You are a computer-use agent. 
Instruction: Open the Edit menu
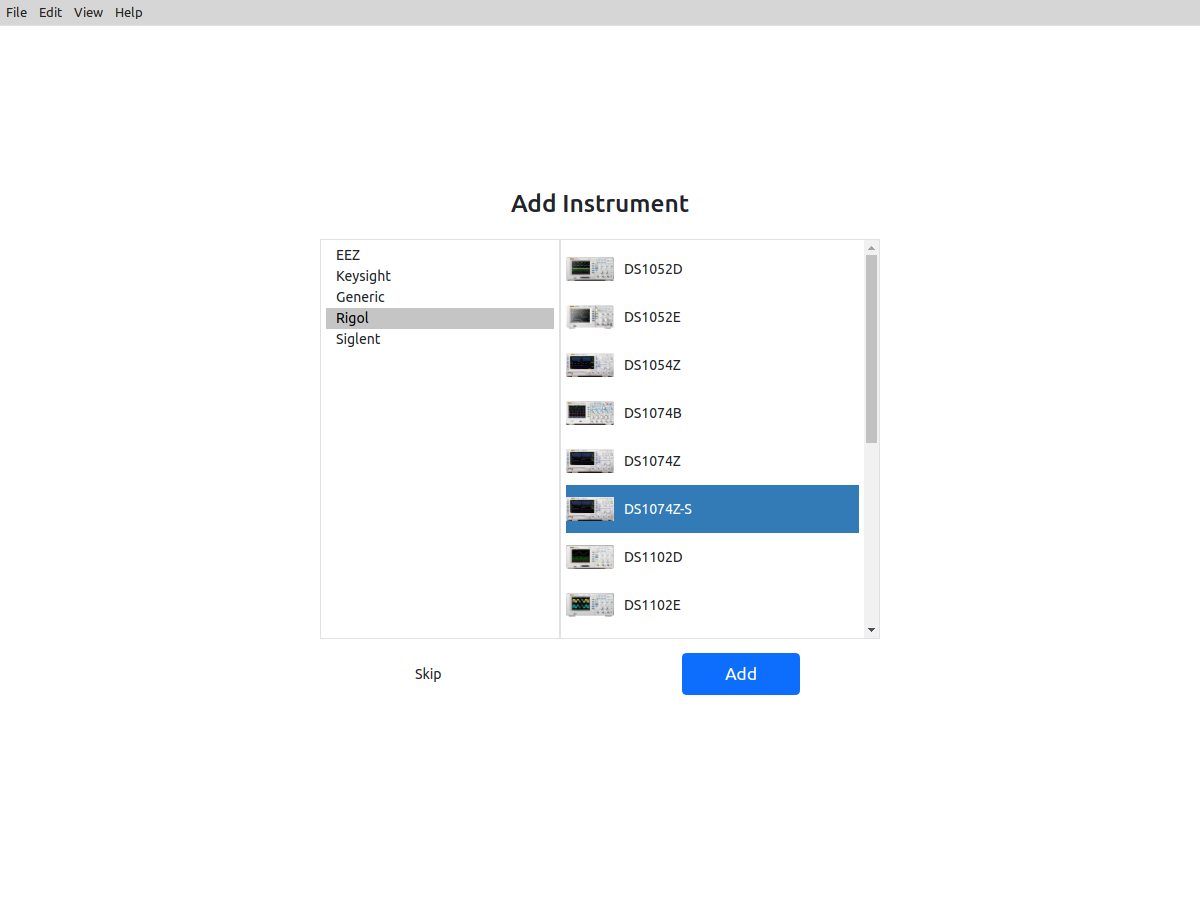51,12
